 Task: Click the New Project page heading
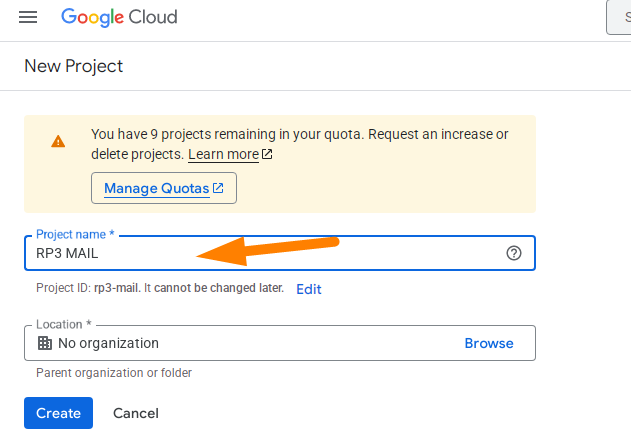point(74,67)
